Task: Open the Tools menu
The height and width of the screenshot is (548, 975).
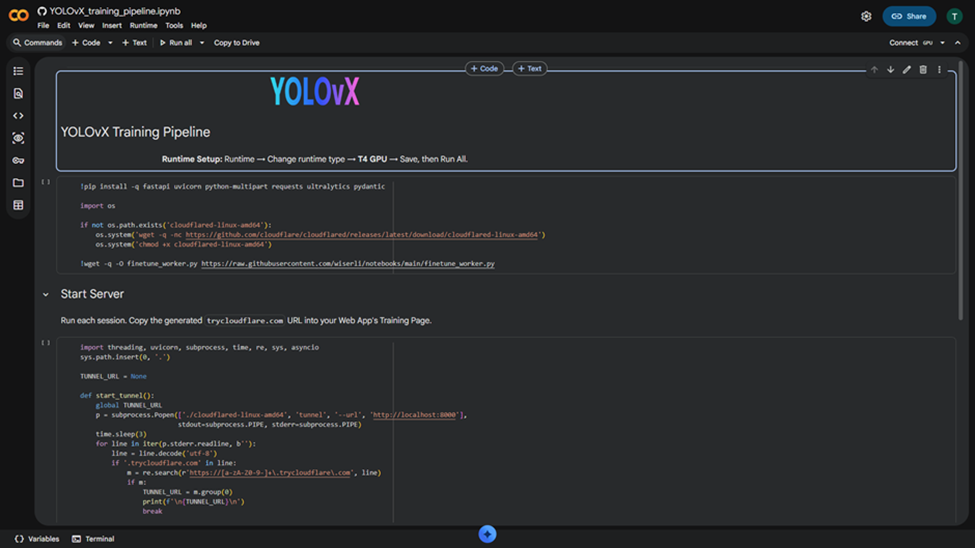Action: click(x=174, y=26)
